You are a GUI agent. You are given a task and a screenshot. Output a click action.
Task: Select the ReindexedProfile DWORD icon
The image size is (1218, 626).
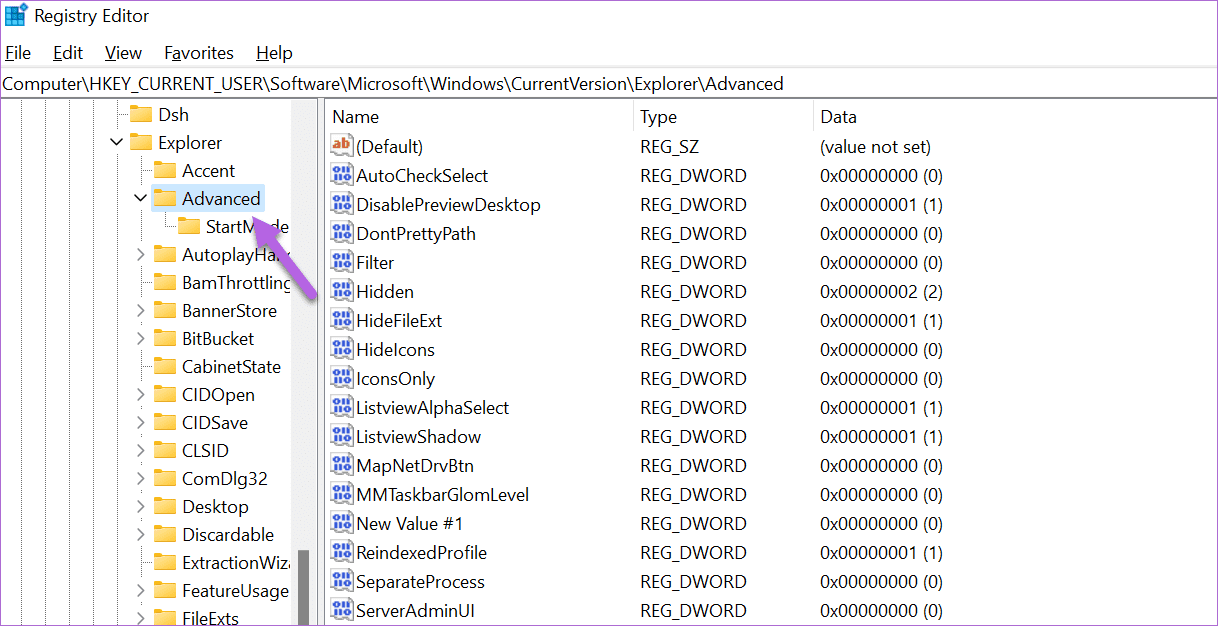coord(342,553)
